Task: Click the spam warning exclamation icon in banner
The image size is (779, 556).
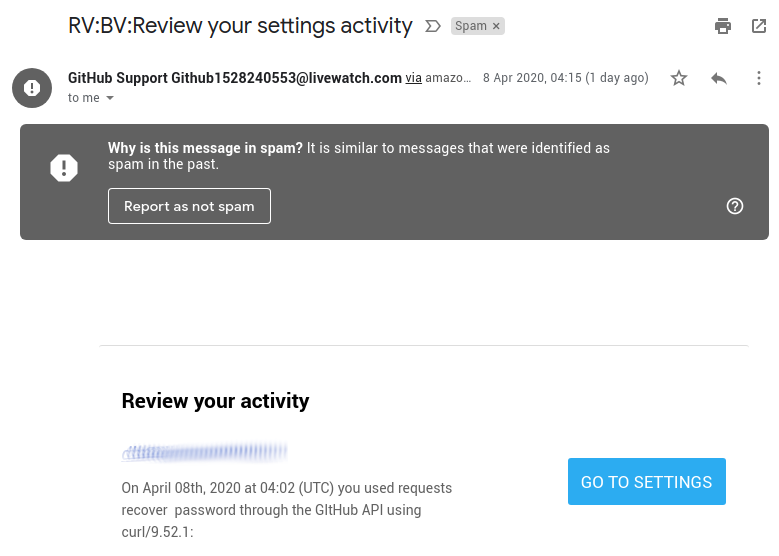Action: pyautogui.click(x=64, y=168)
